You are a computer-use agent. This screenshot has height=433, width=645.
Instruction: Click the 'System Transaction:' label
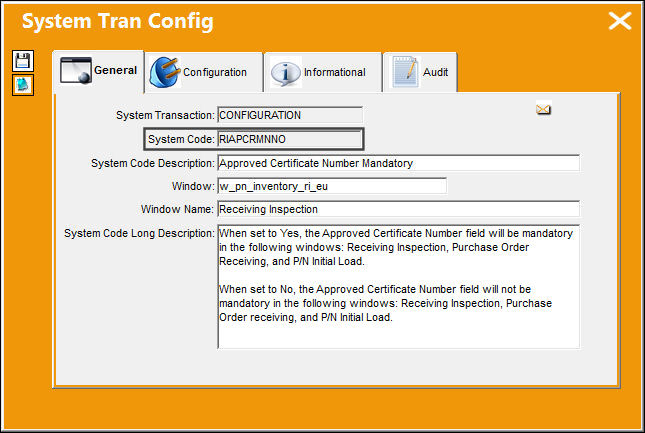point(165,115)
